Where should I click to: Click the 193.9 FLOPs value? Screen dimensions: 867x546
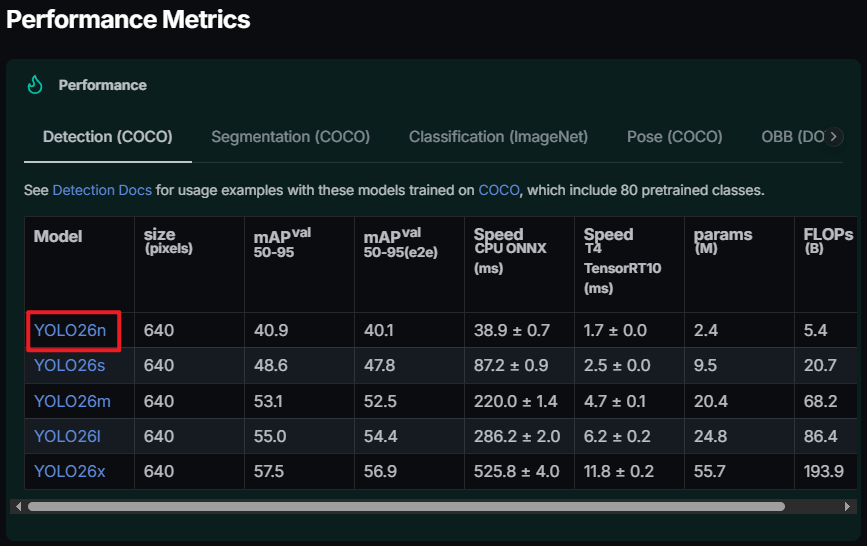823,471
